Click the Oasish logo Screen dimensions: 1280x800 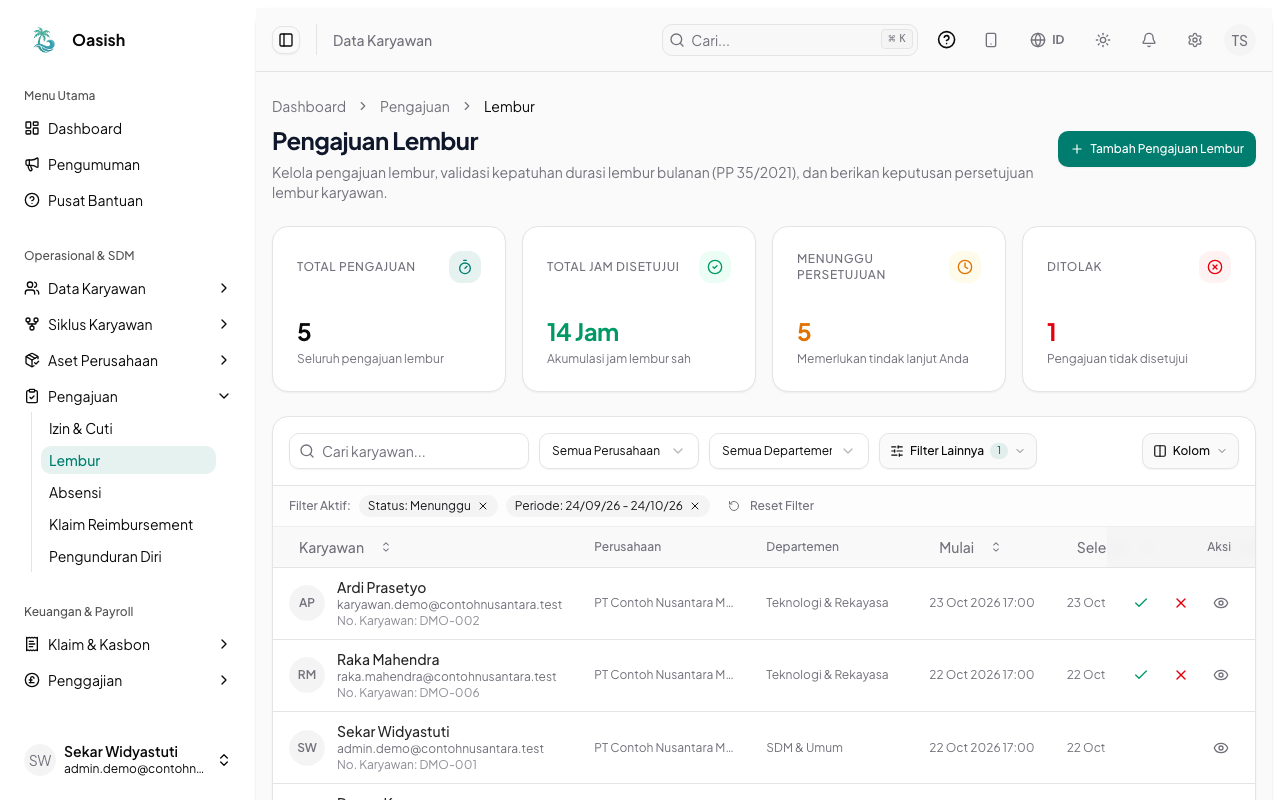click(x=44, y=40)
